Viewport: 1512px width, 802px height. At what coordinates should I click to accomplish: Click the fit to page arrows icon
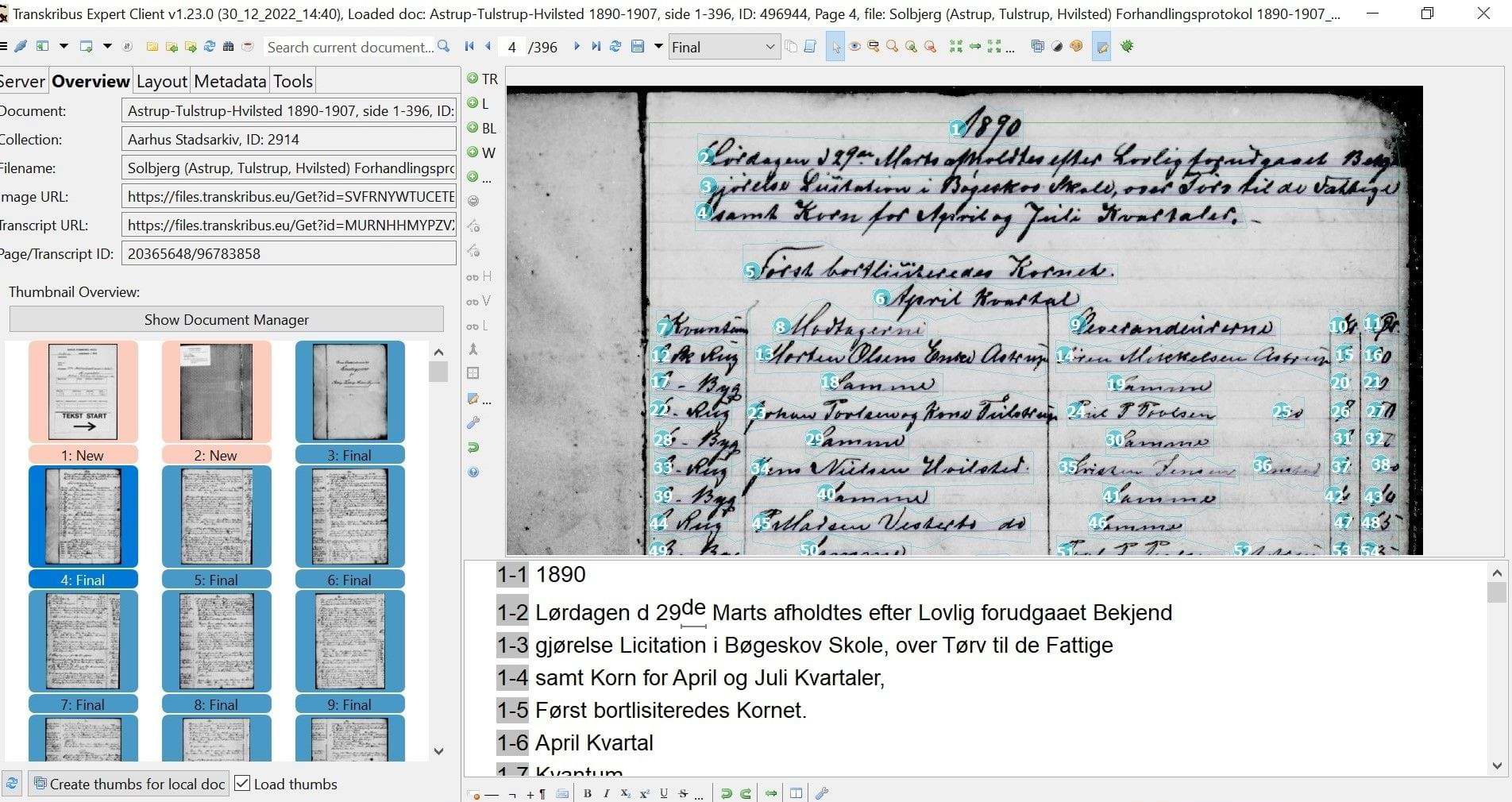point(956,47)
